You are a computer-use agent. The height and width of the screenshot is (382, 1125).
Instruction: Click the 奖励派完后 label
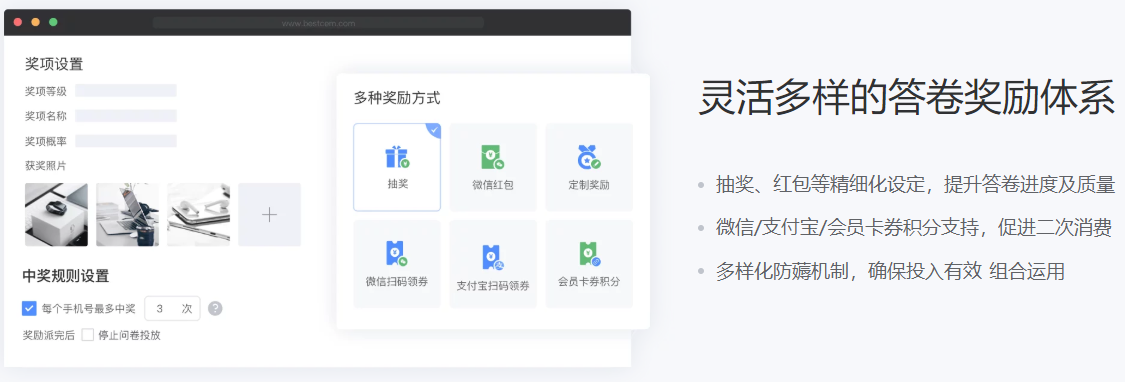click(x=49, y=335)
